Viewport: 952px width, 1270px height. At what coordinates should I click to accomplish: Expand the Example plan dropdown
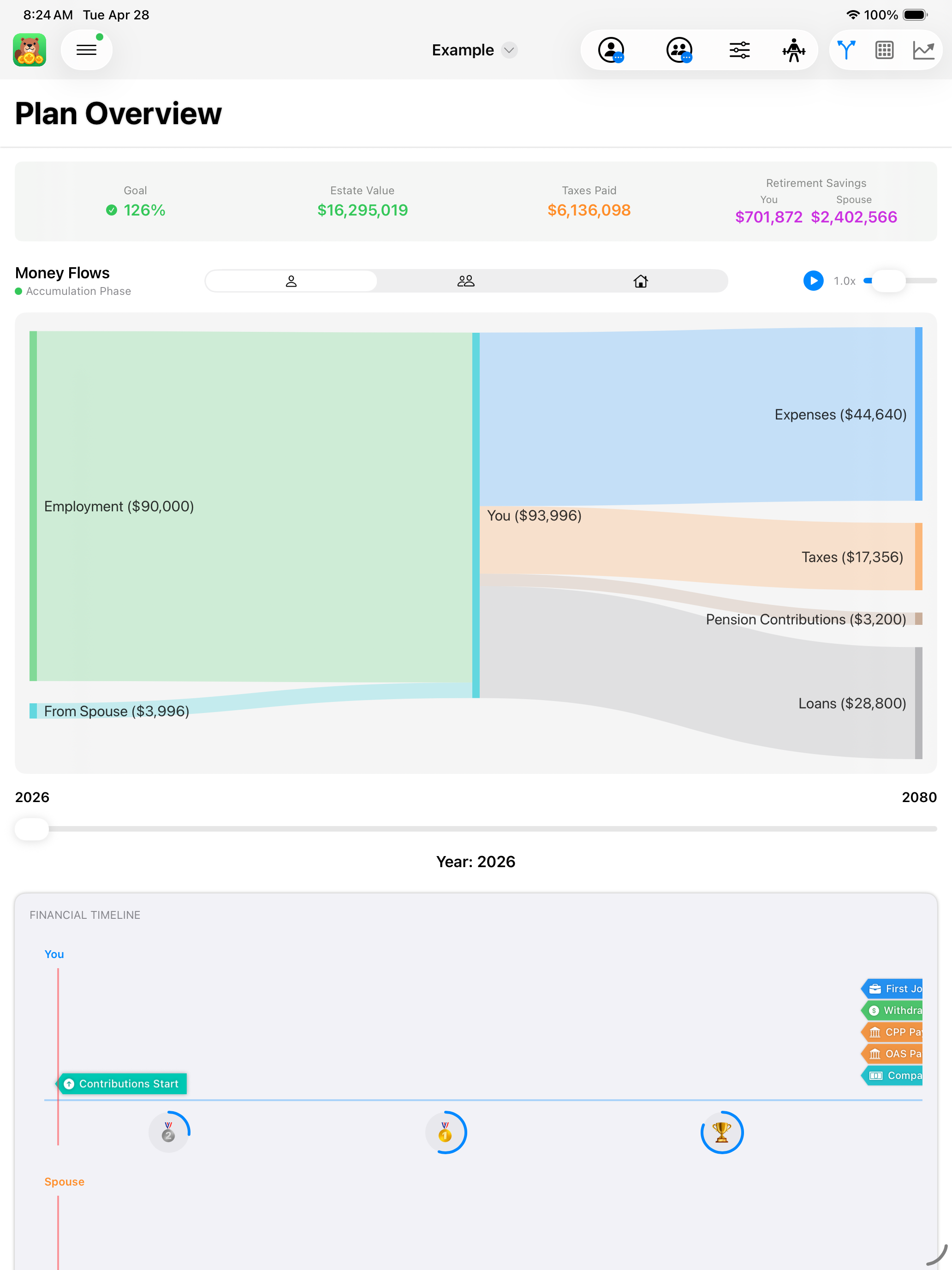coord(475,50)
